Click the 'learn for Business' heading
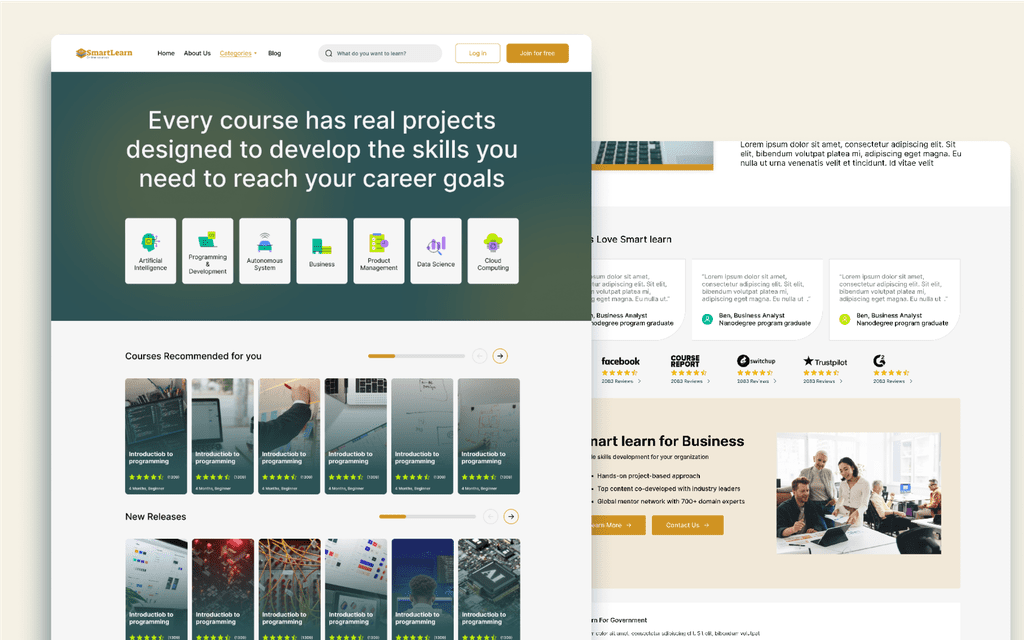The width and height of the screenshot is (1024, 640). (668, 441)
